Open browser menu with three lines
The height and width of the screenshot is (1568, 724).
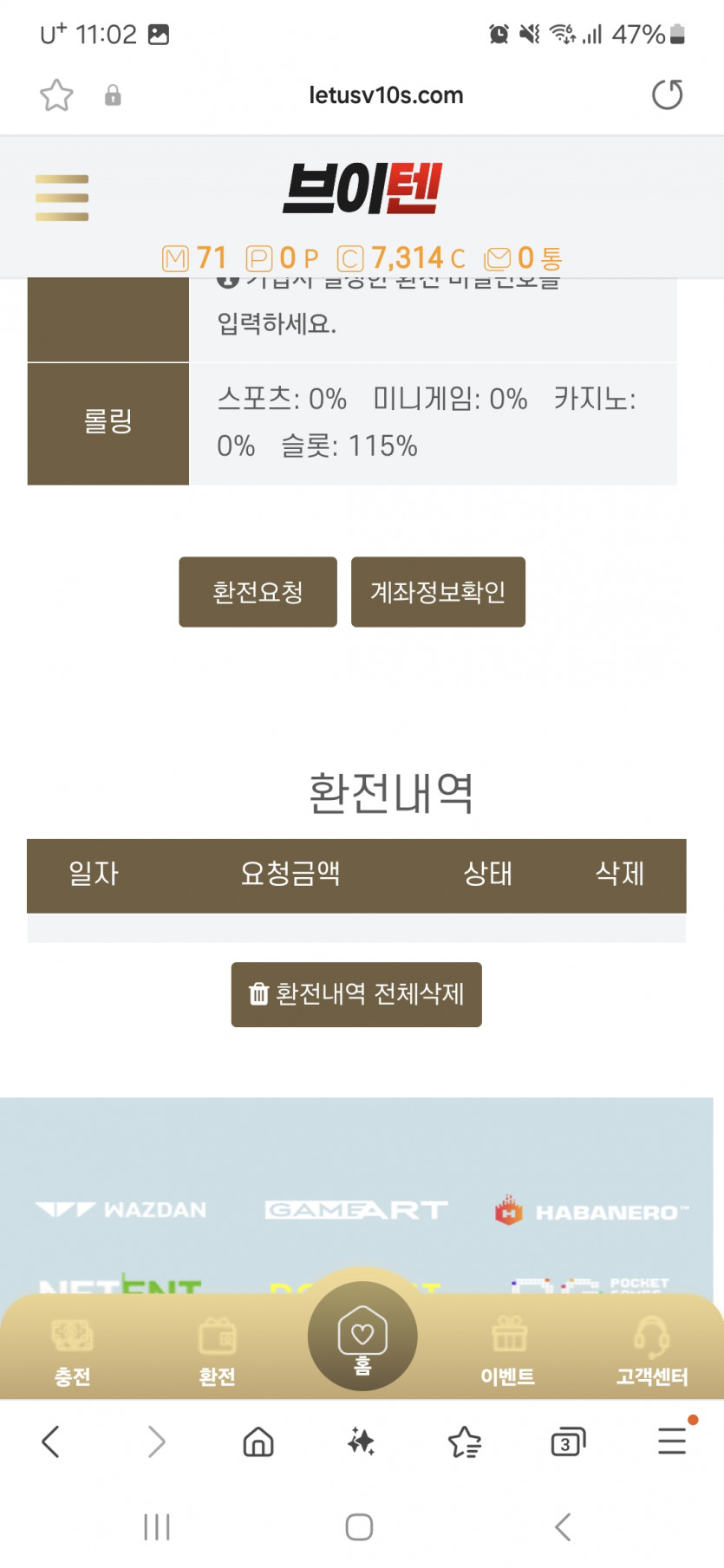[x=673, y=1441]
